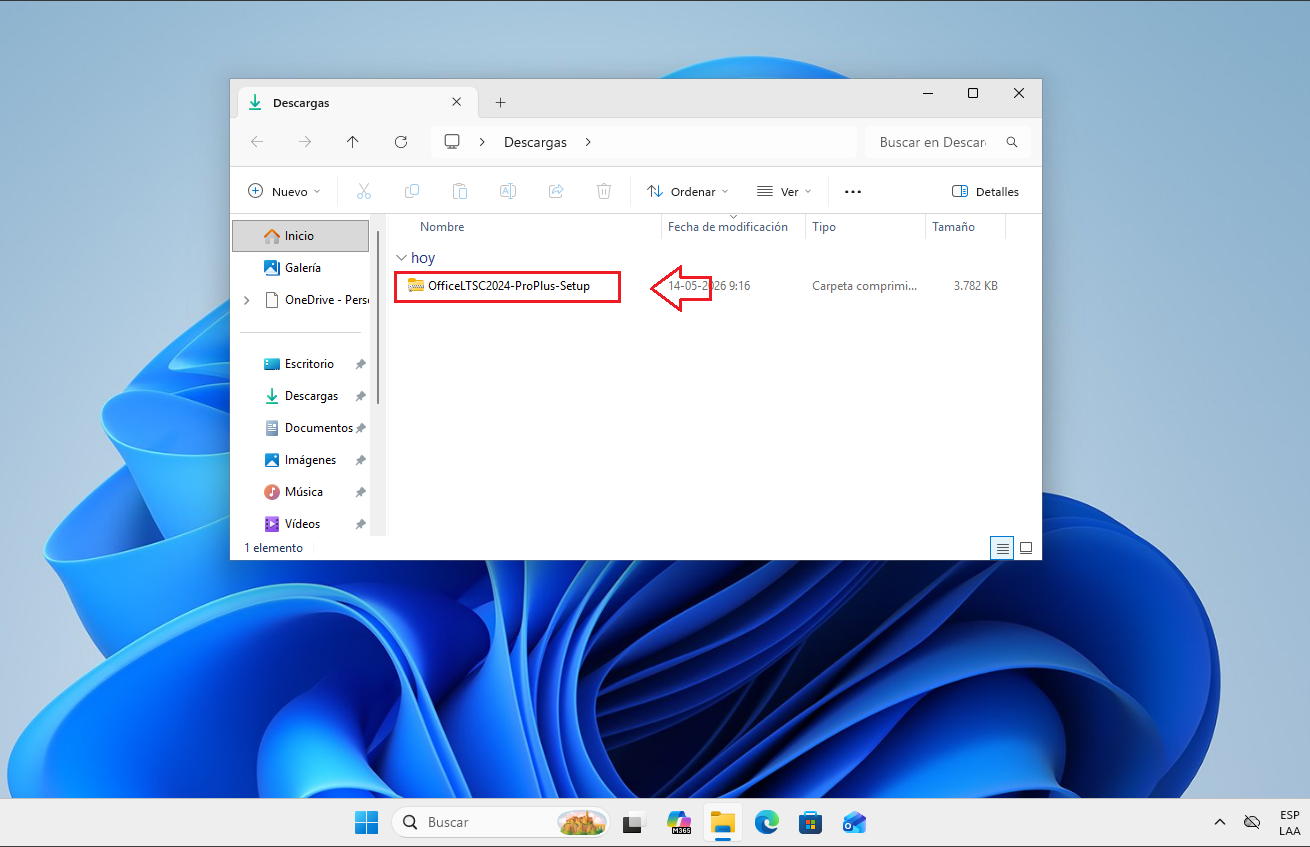
Task: Click the search magnifier icon
Action: point(1012,142)
